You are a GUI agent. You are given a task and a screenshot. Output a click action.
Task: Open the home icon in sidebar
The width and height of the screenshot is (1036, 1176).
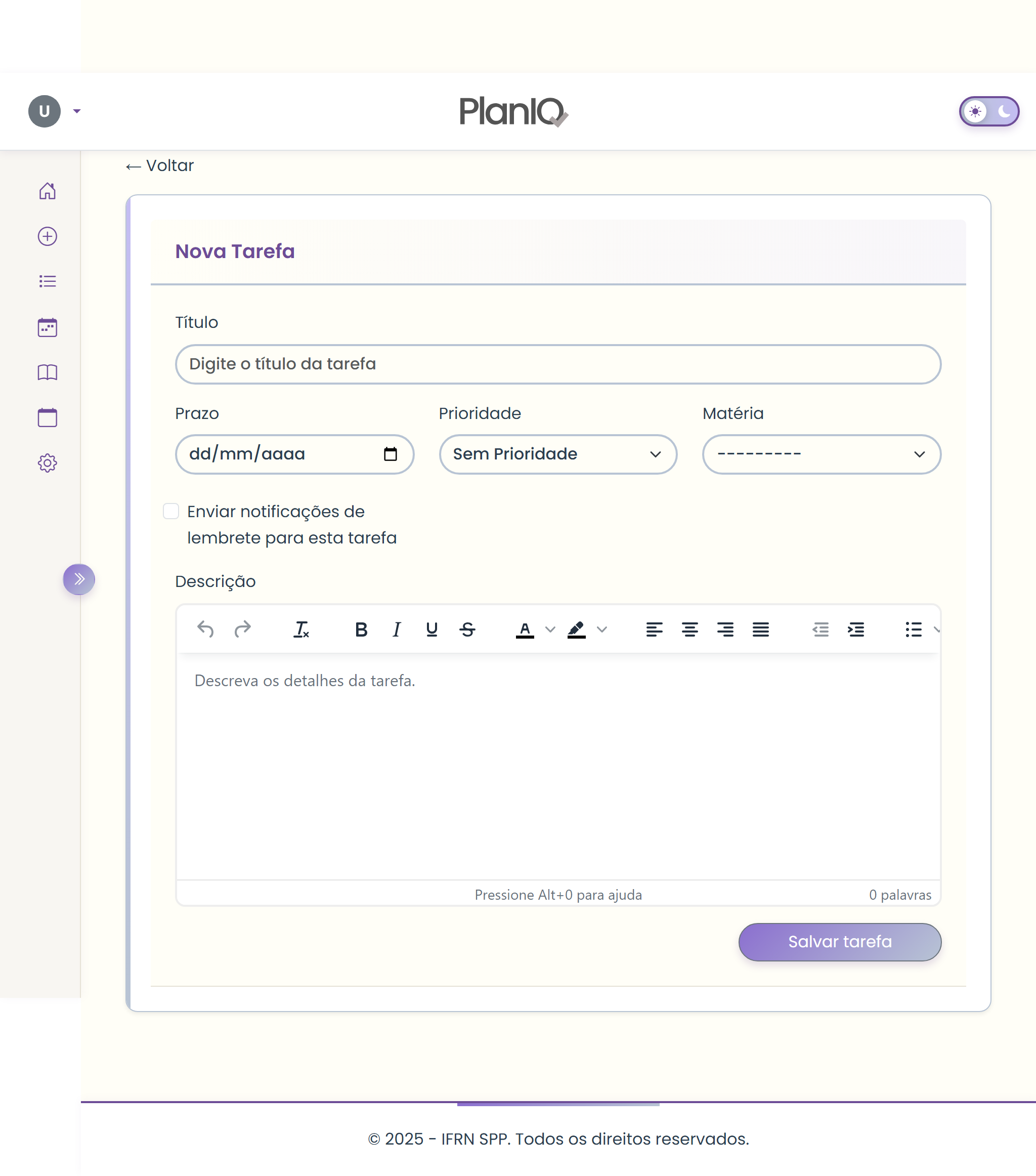point(47,191)
